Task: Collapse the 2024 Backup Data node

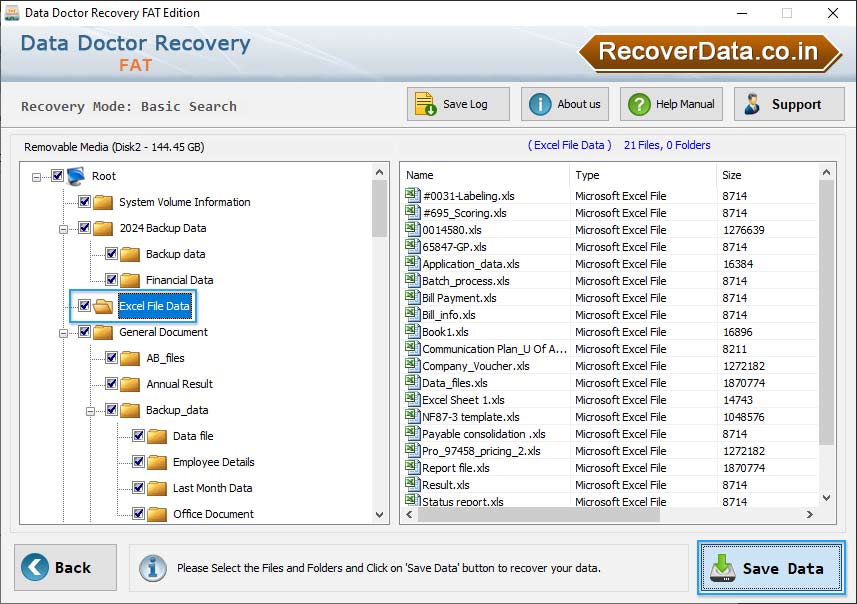Action: (x=63, y=229)
